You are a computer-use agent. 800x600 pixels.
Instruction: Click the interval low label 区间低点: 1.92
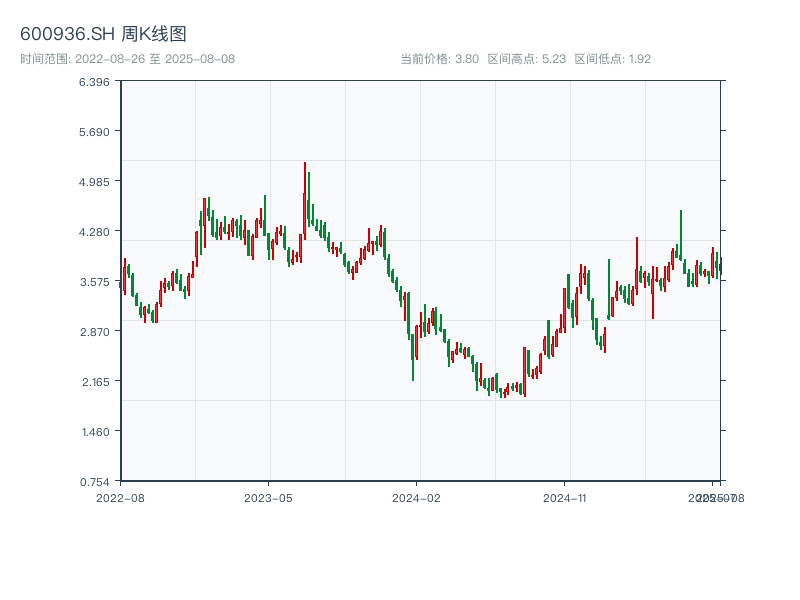[x=612, y=59]
